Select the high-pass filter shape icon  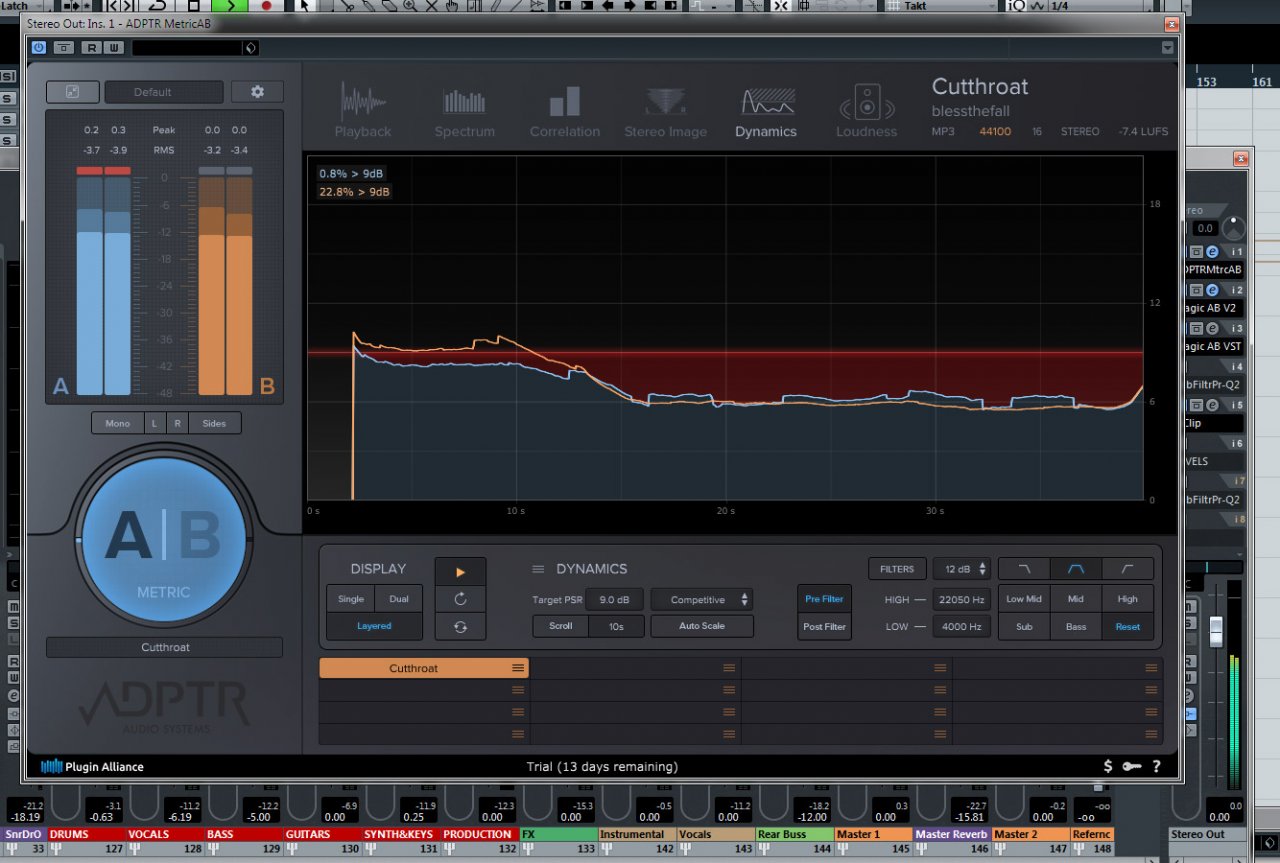[1128, 569]
